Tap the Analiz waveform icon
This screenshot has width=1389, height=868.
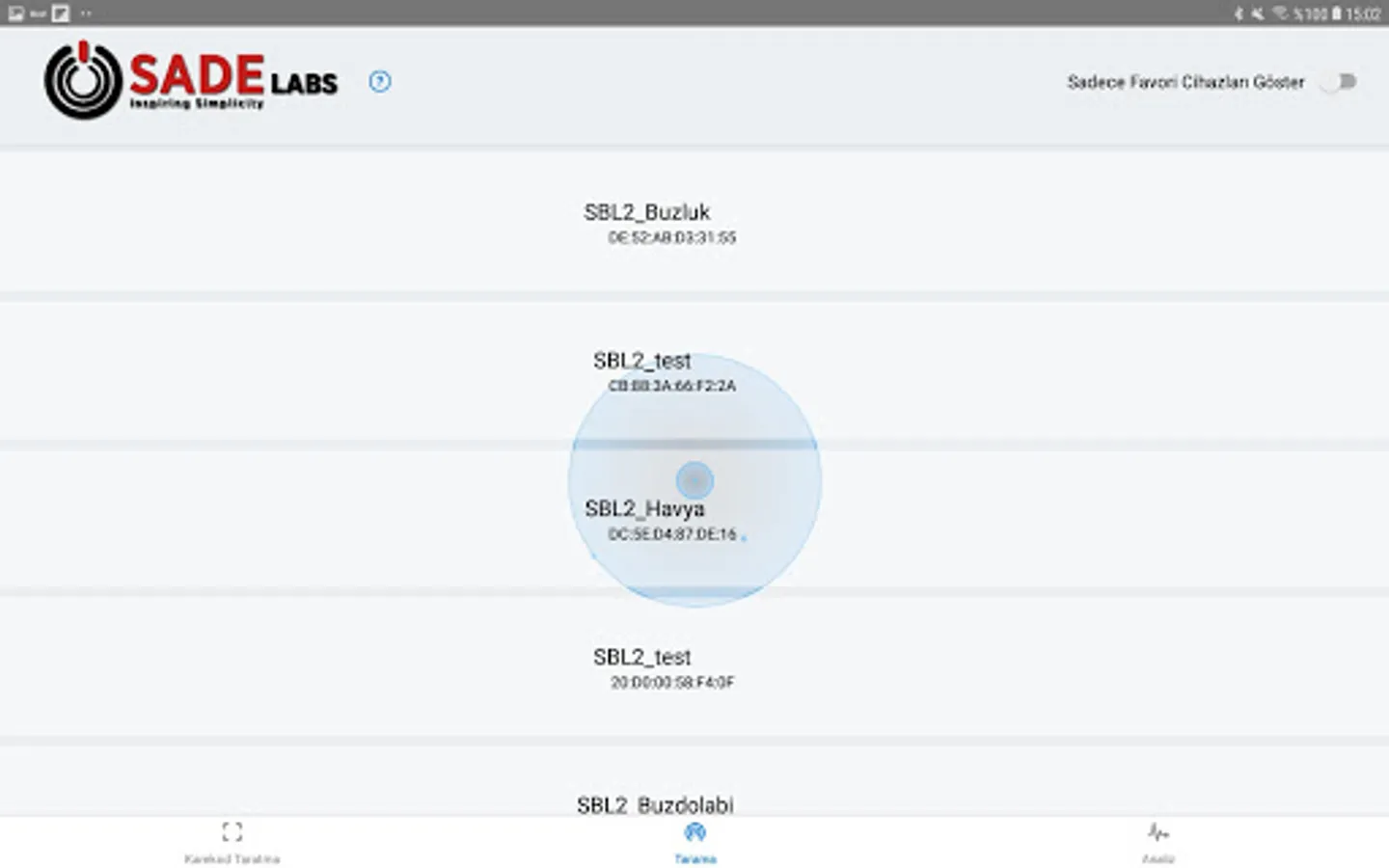[x=1157, y=831]
